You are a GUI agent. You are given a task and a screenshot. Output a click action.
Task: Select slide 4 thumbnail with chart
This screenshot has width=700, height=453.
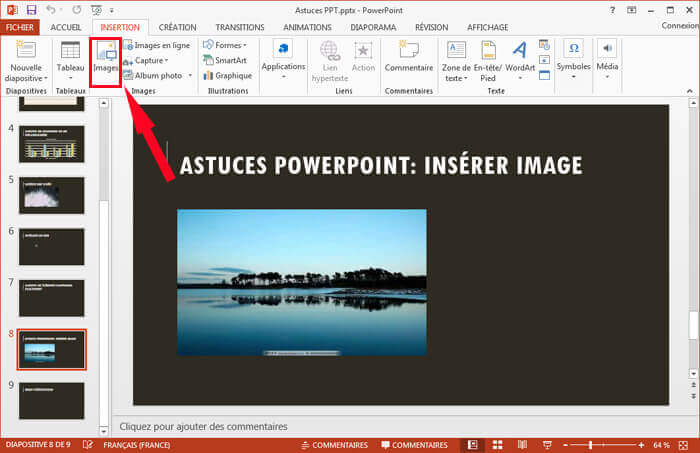[51, 144]
